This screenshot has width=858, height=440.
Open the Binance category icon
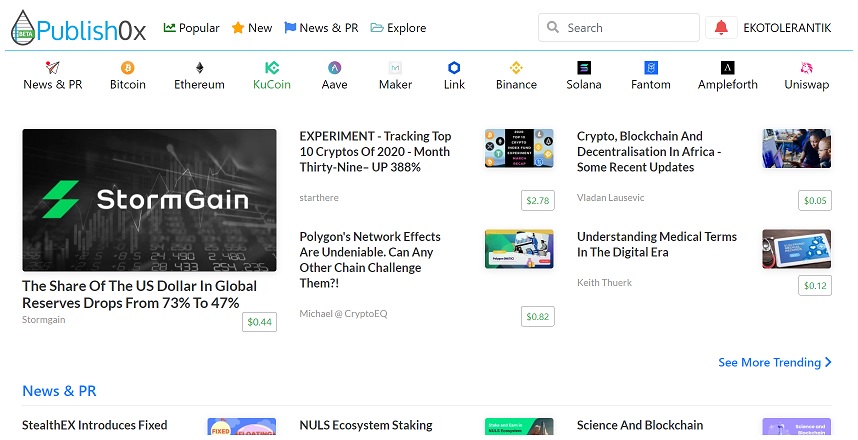tap(516, 68)
